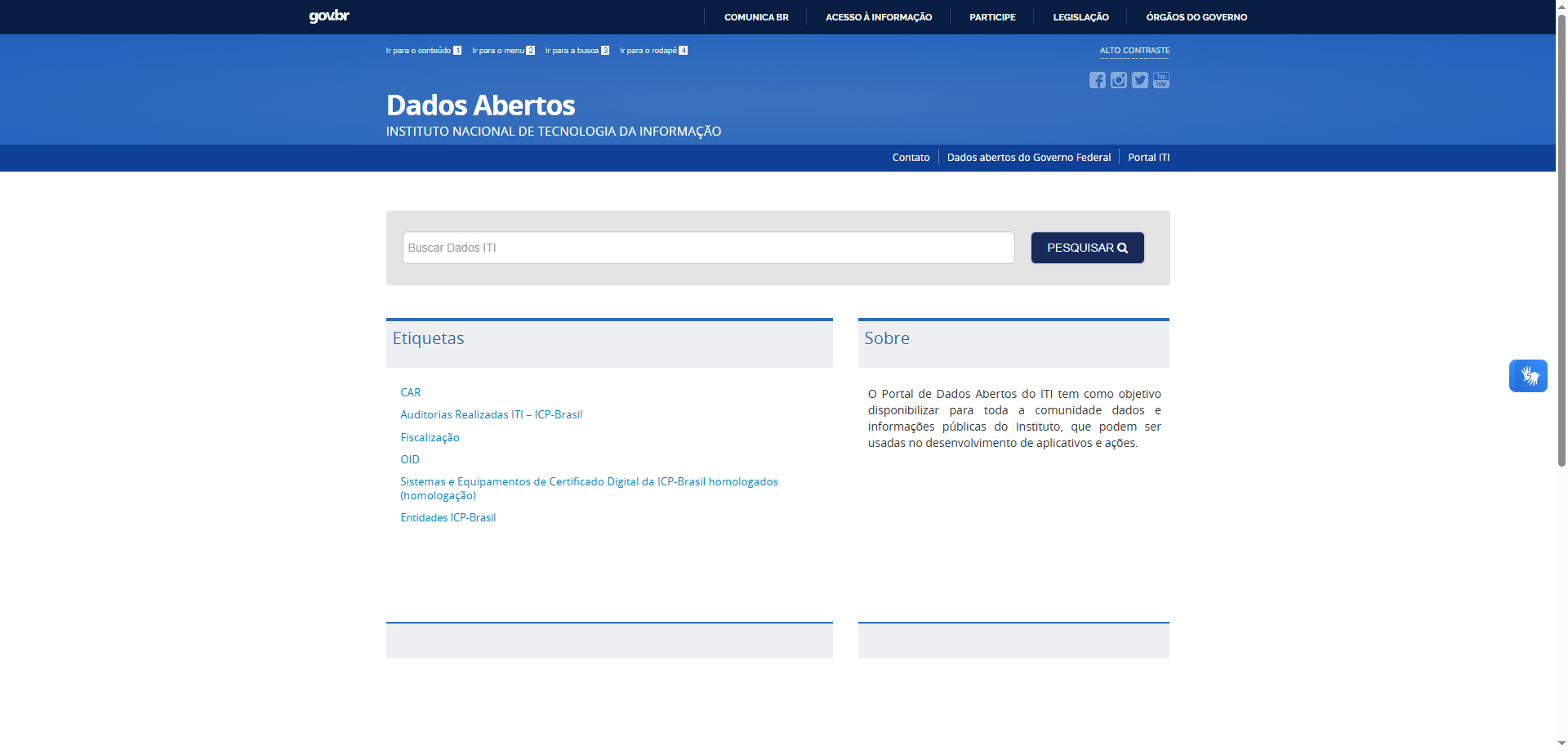
Task: Open the Twitter social icon
Action: (x=1139, y=80)
